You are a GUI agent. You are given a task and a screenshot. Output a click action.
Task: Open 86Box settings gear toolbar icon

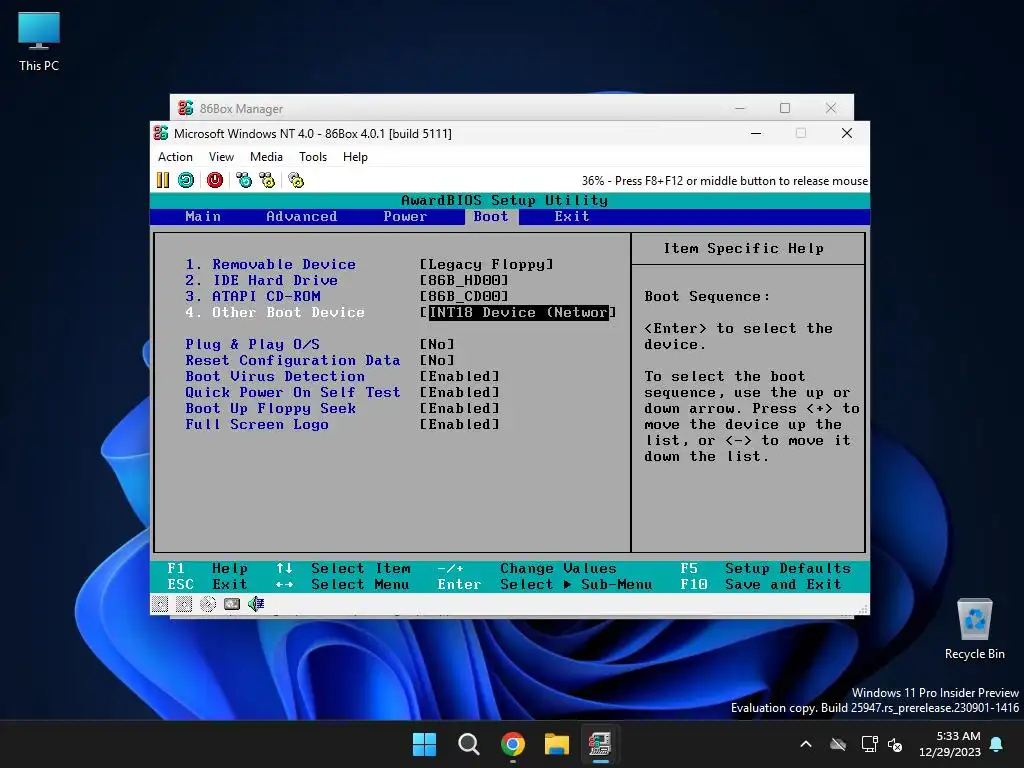pos(296,180)
